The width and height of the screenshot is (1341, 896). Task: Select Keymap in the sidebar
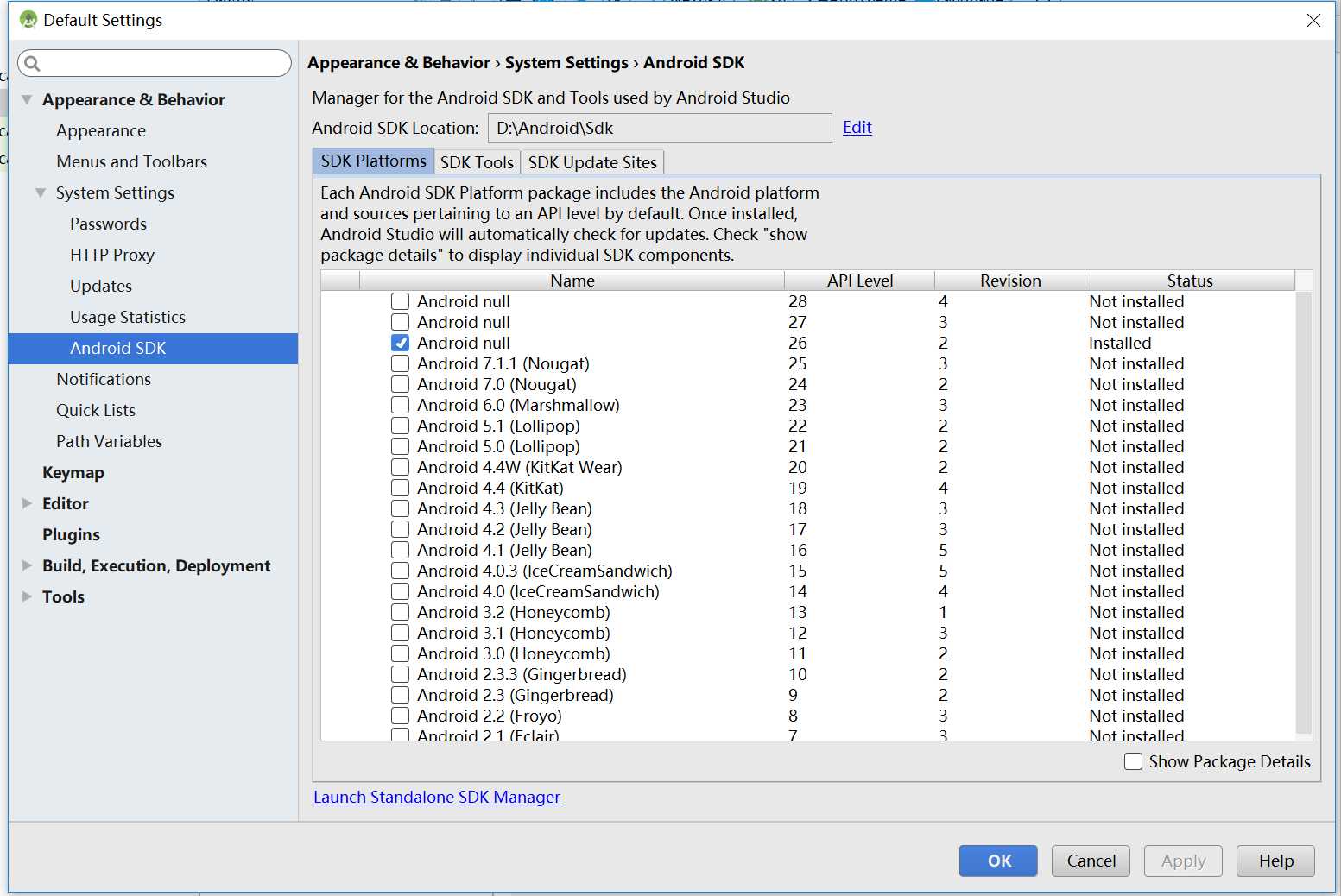pos(73,472)
